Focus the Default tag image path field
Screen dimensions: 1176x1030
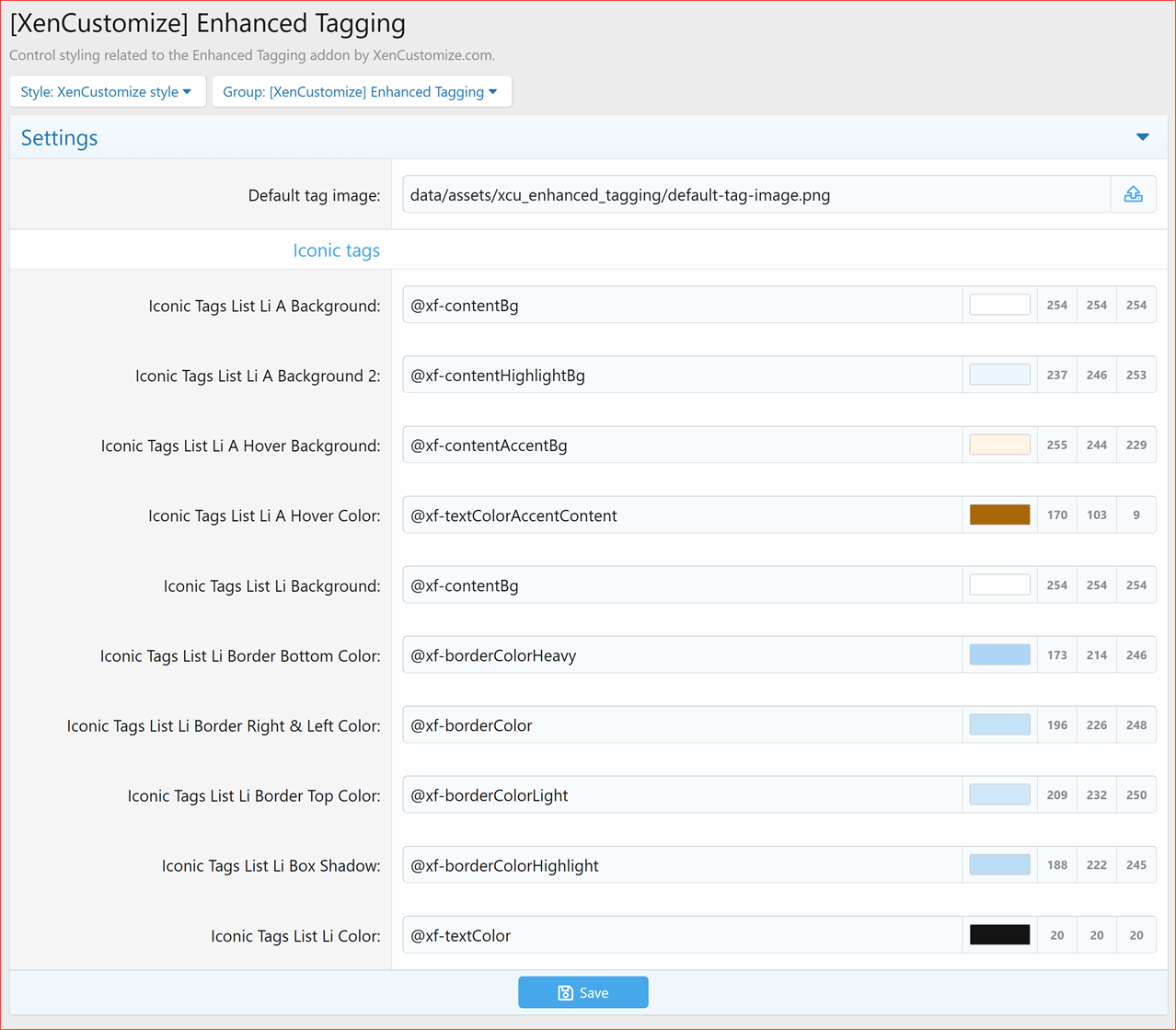click(x=756, y=194)
